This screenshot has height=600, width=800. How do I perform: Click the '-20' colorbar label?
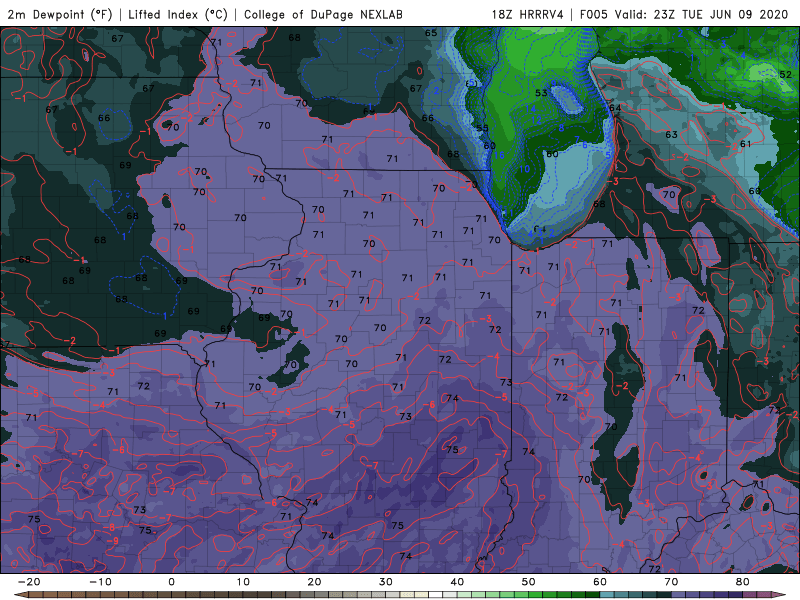[x=29, y=582]
